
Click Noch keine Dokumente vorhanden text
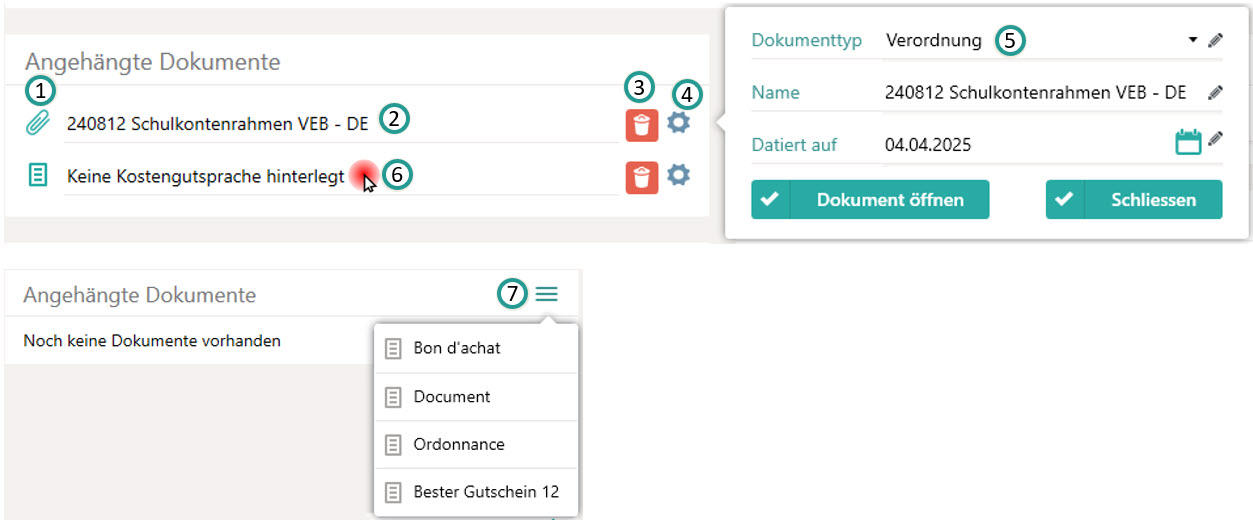(152, 341)
